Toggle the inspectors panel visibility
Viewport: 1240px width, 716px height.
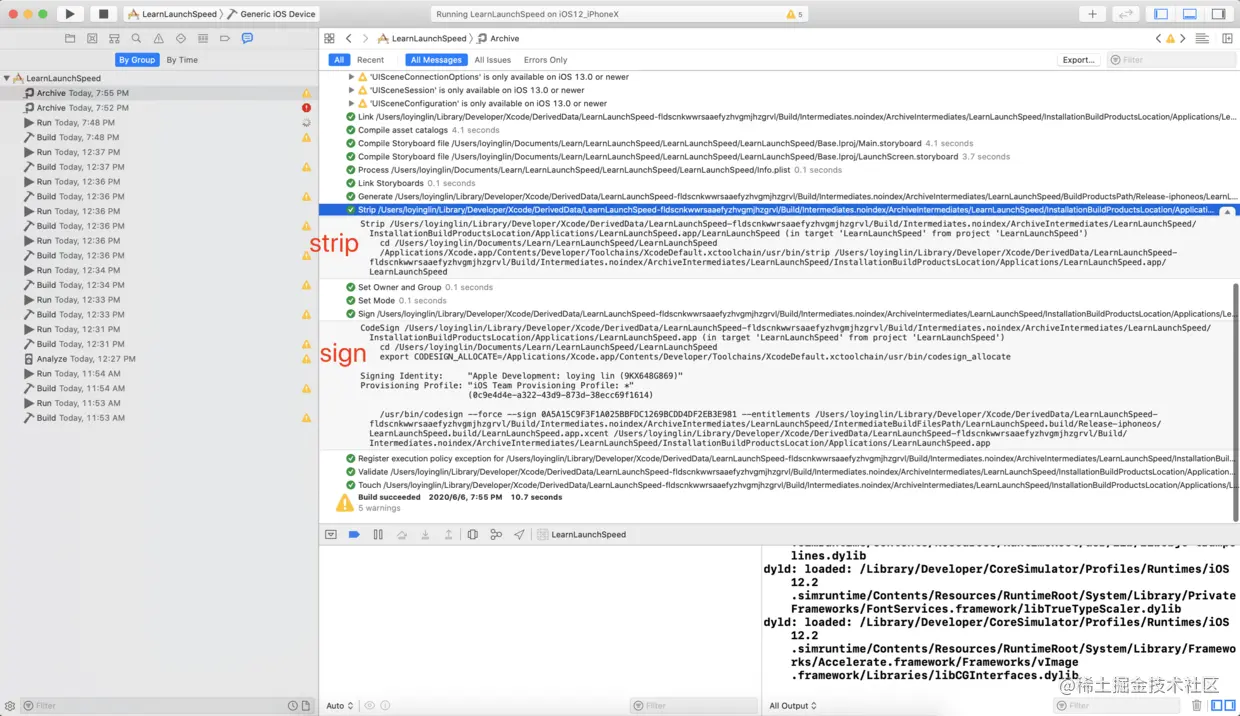click(x=1219, y=14)
